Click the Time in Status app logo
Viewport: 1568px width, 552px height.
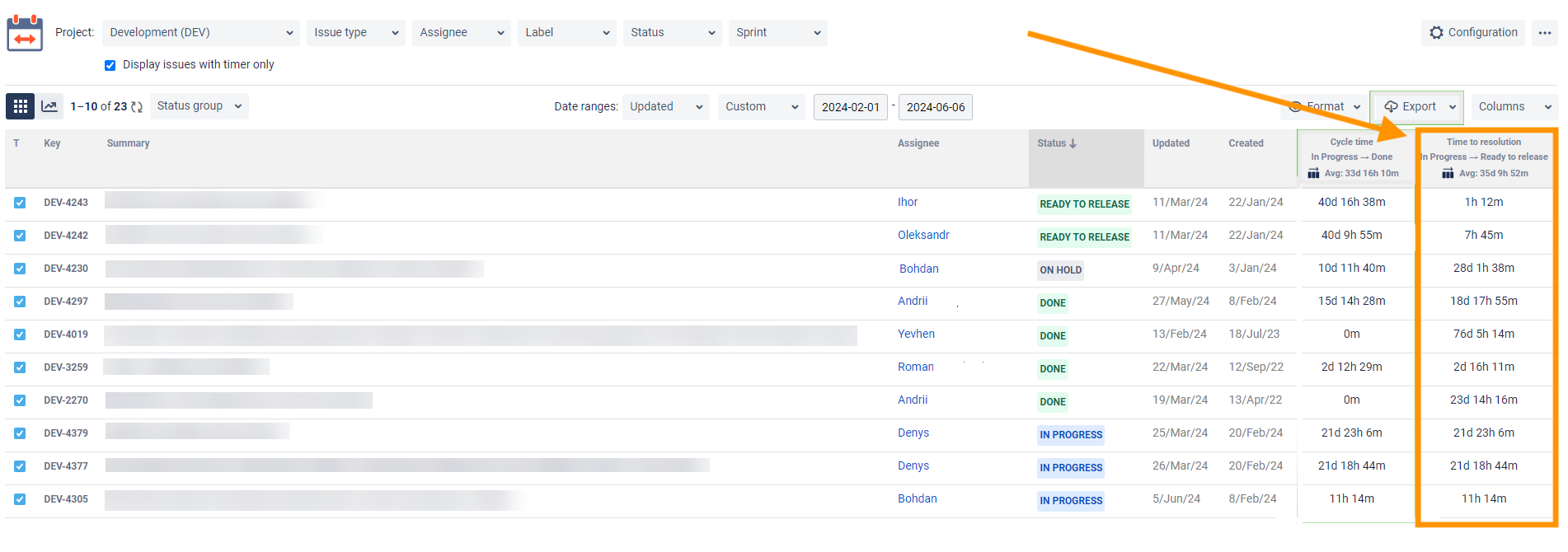pos(25,33)
